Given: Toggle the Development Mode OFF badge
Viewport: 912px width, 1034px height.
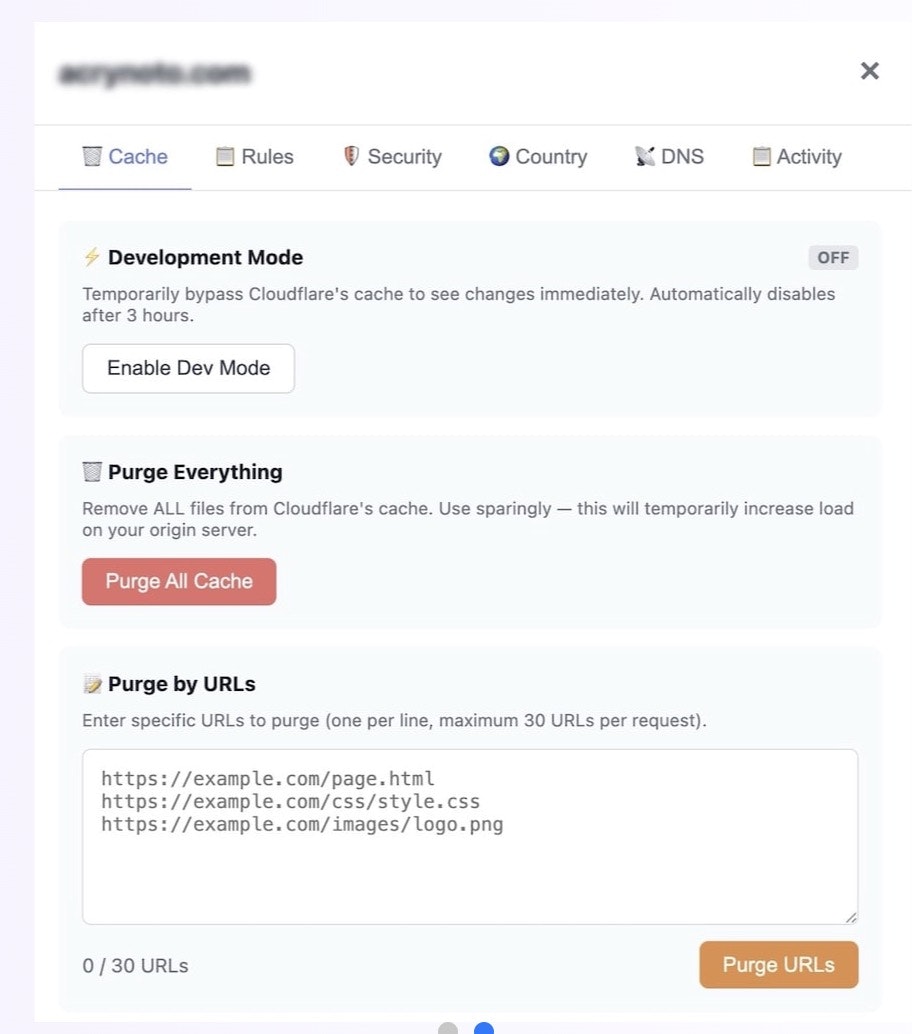Looking at the screenshot, I should point(833,257).
